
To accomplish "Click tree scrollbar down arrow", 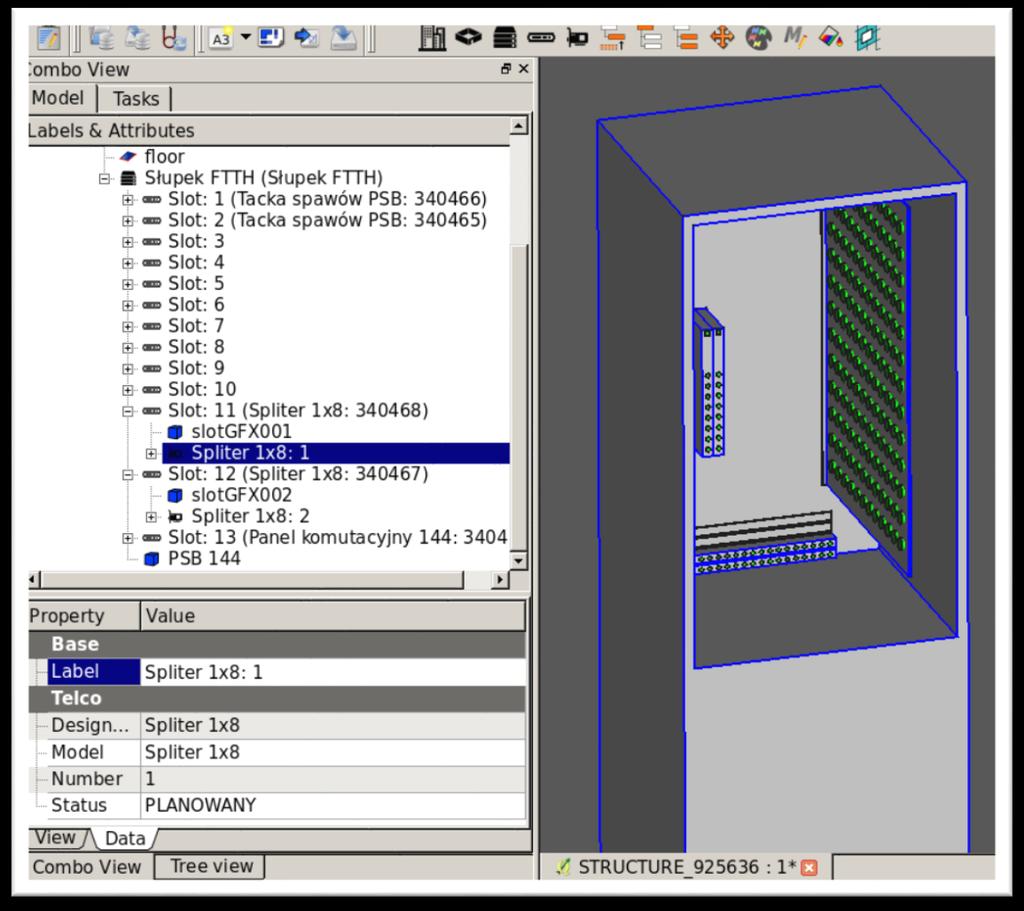I will tap(519, 560).
